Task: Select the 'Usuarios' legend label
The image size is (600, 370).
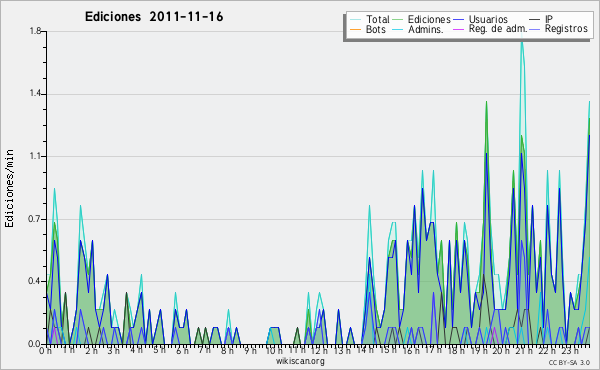Action: [488, 19]
